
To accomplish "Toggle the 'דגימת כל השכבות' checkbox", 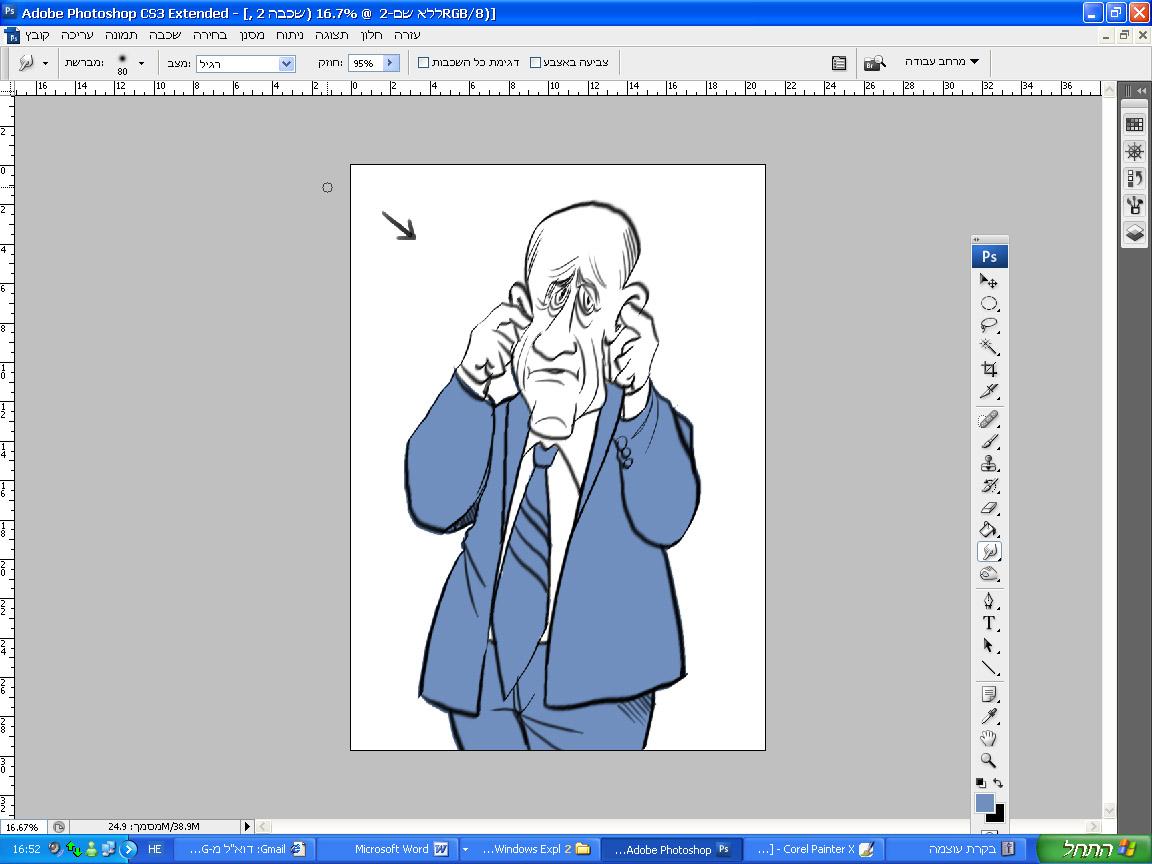I will [423, 63].
